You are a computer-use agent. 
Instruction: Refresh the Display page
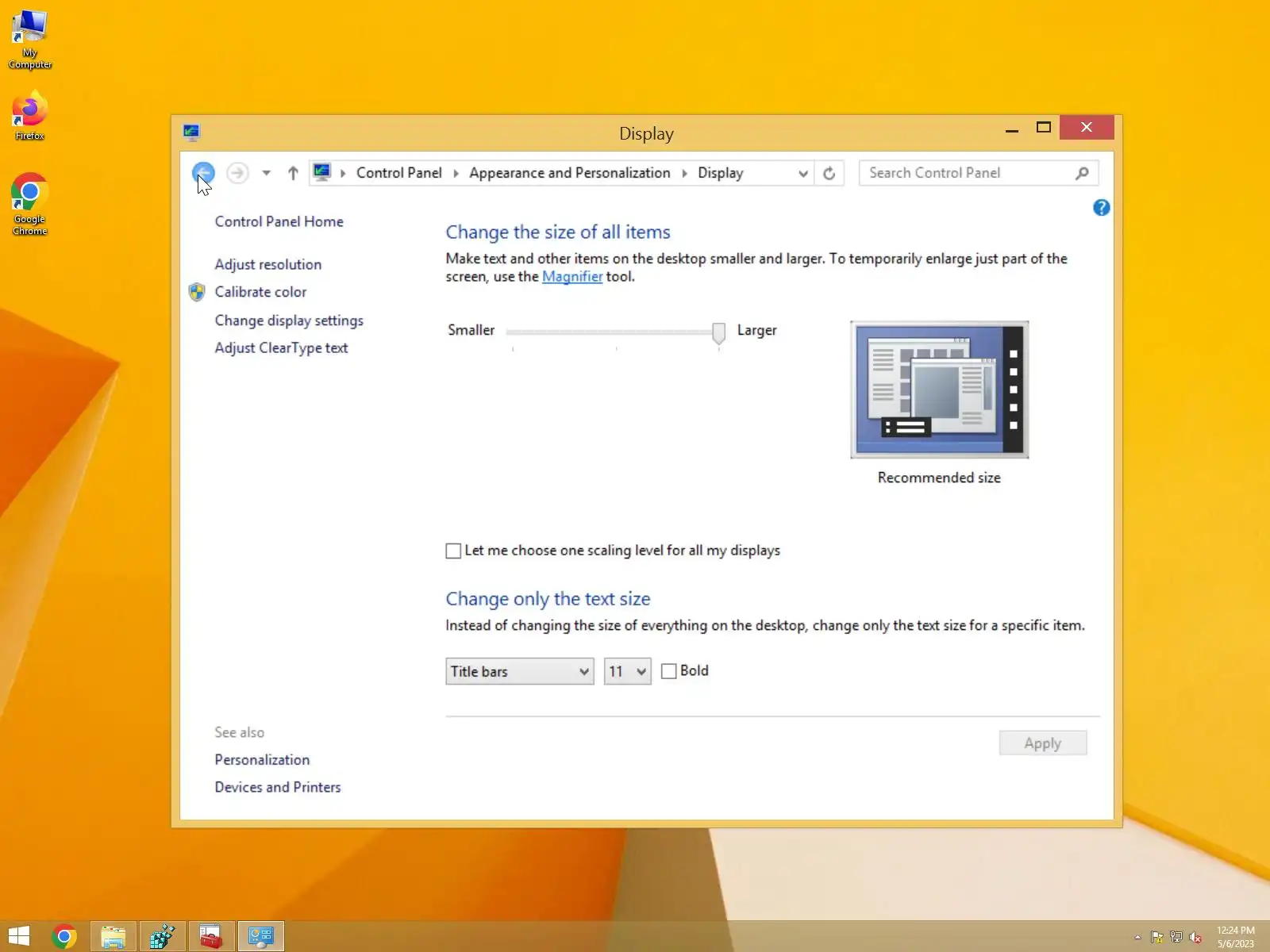829,173
